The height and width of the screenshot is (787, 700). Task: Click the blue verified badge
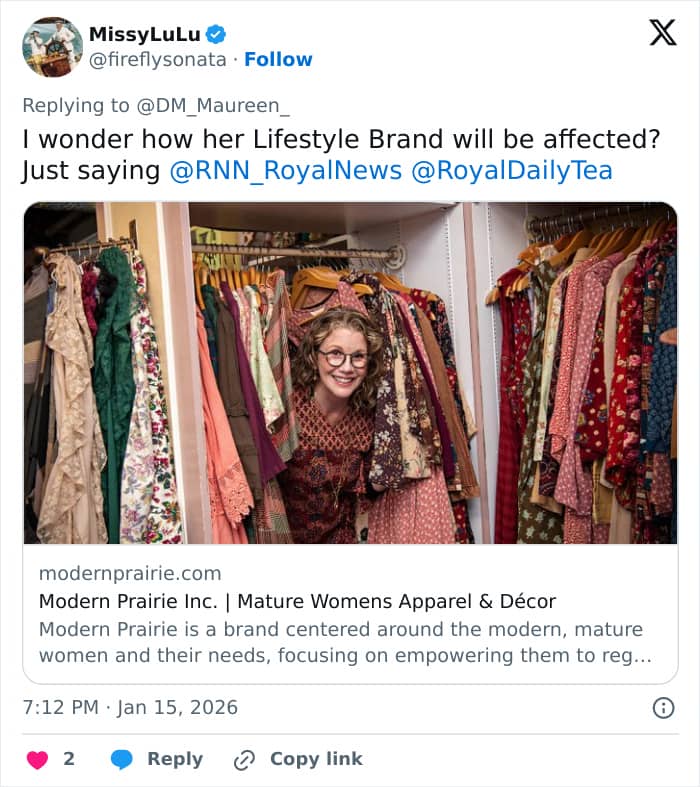point(216,34)
